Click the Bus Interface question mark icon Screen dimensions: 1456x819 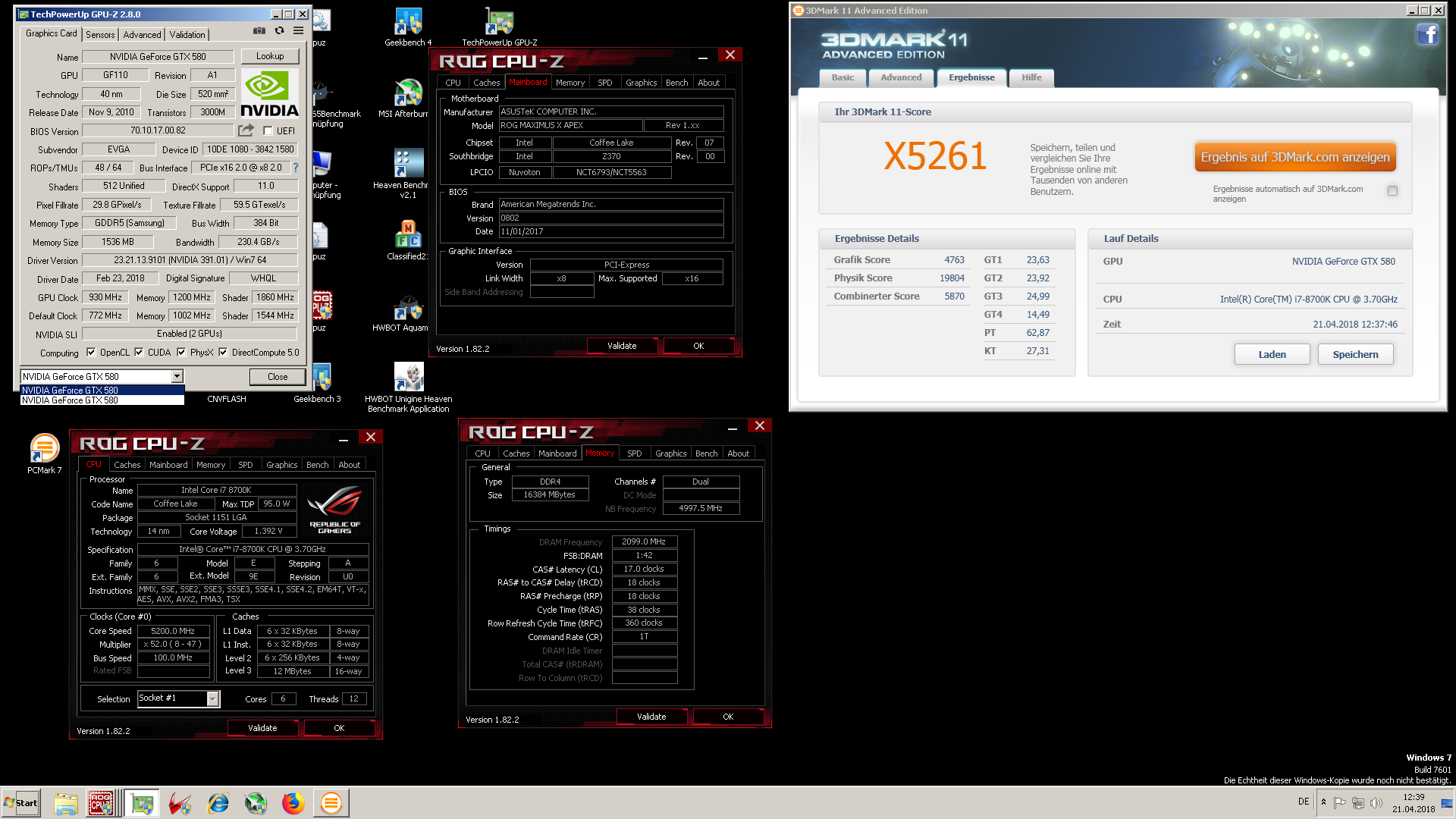point(296,168)
